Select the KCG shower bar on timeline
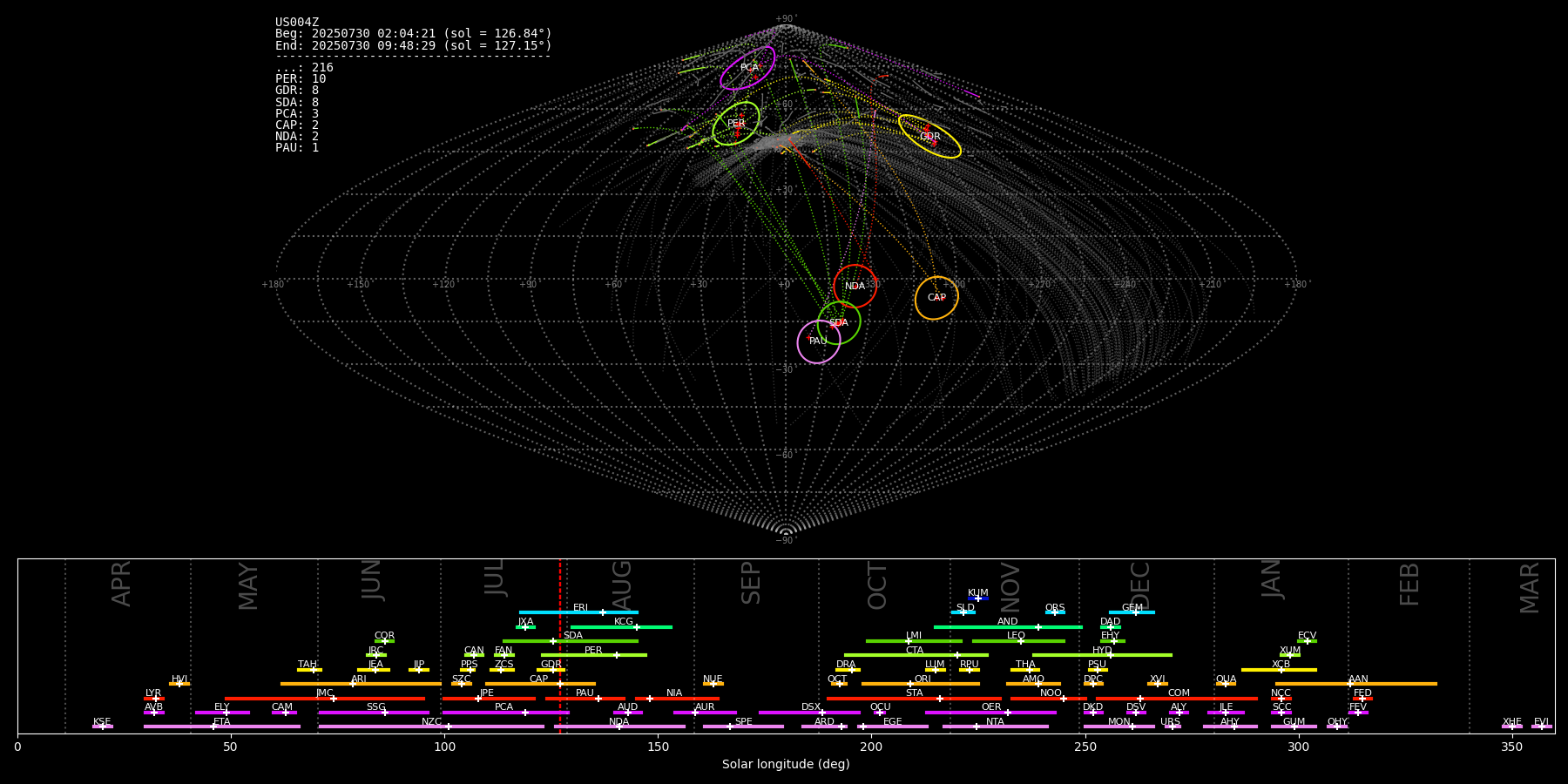 point(621,627)
